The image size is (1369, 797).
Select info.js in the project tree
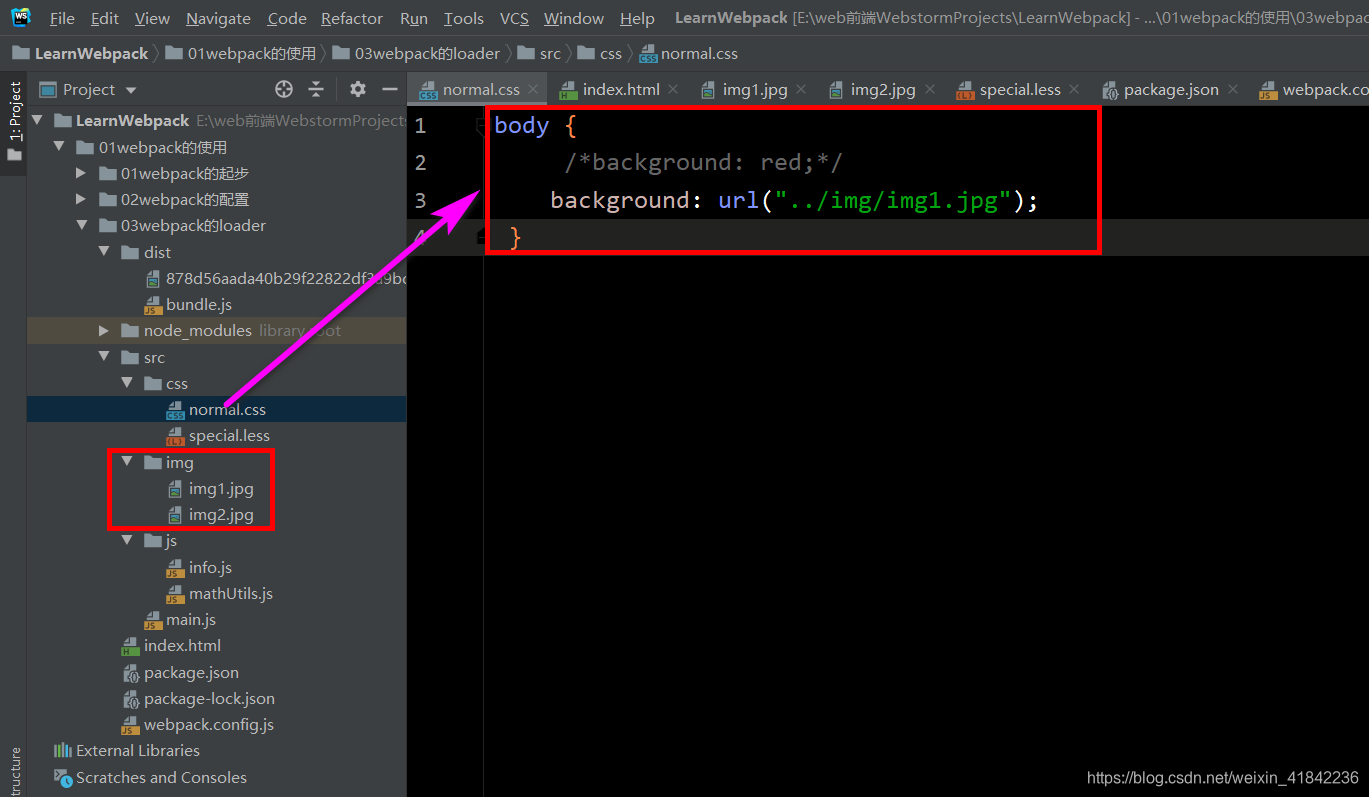click(210, 567)
